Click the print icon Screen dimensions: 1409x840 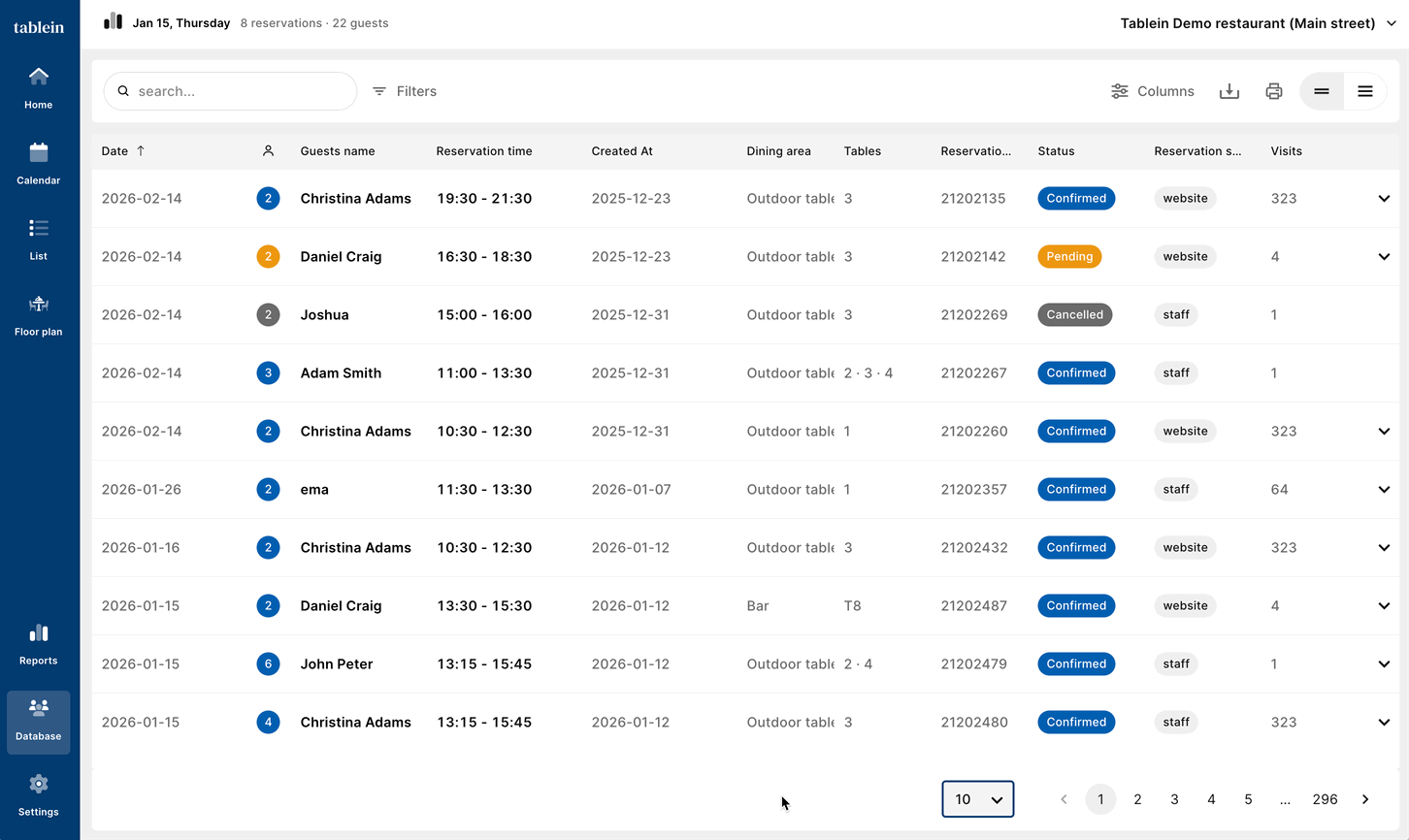1274,91
